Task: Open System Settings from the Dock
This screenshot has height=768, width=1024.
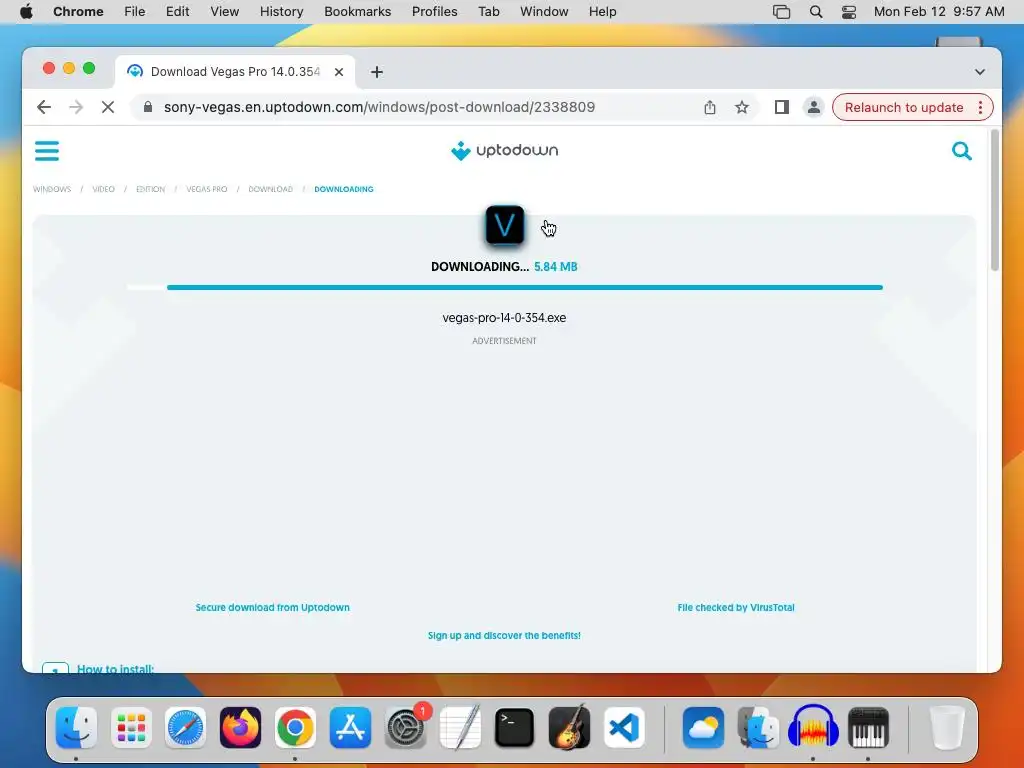Action: [x=406, y=727]
